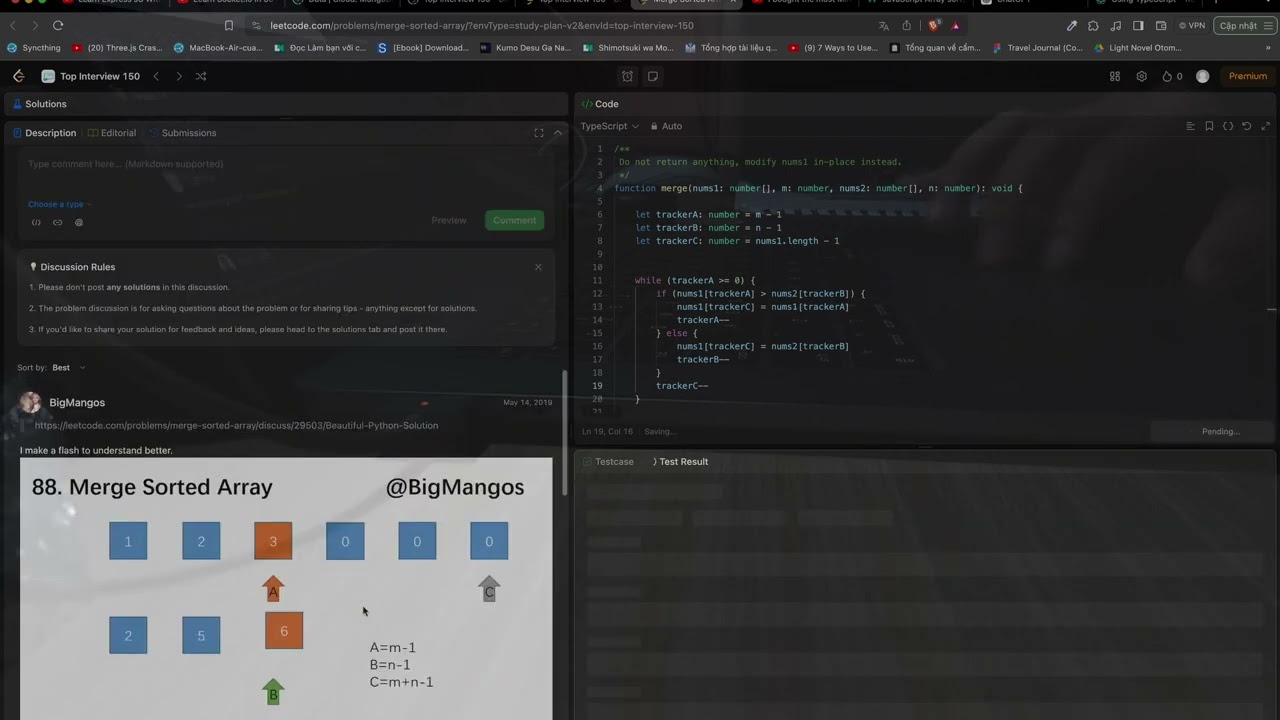Collapse the description panel chevron
1280x720 pixels.
click(x=558, y=133)
